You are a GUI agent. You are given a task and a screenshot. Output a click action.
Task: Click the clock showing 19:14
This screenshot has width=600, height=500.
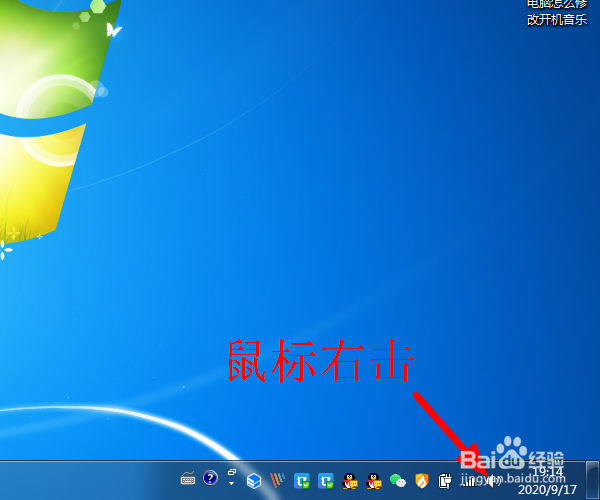(x=548, y=471)
